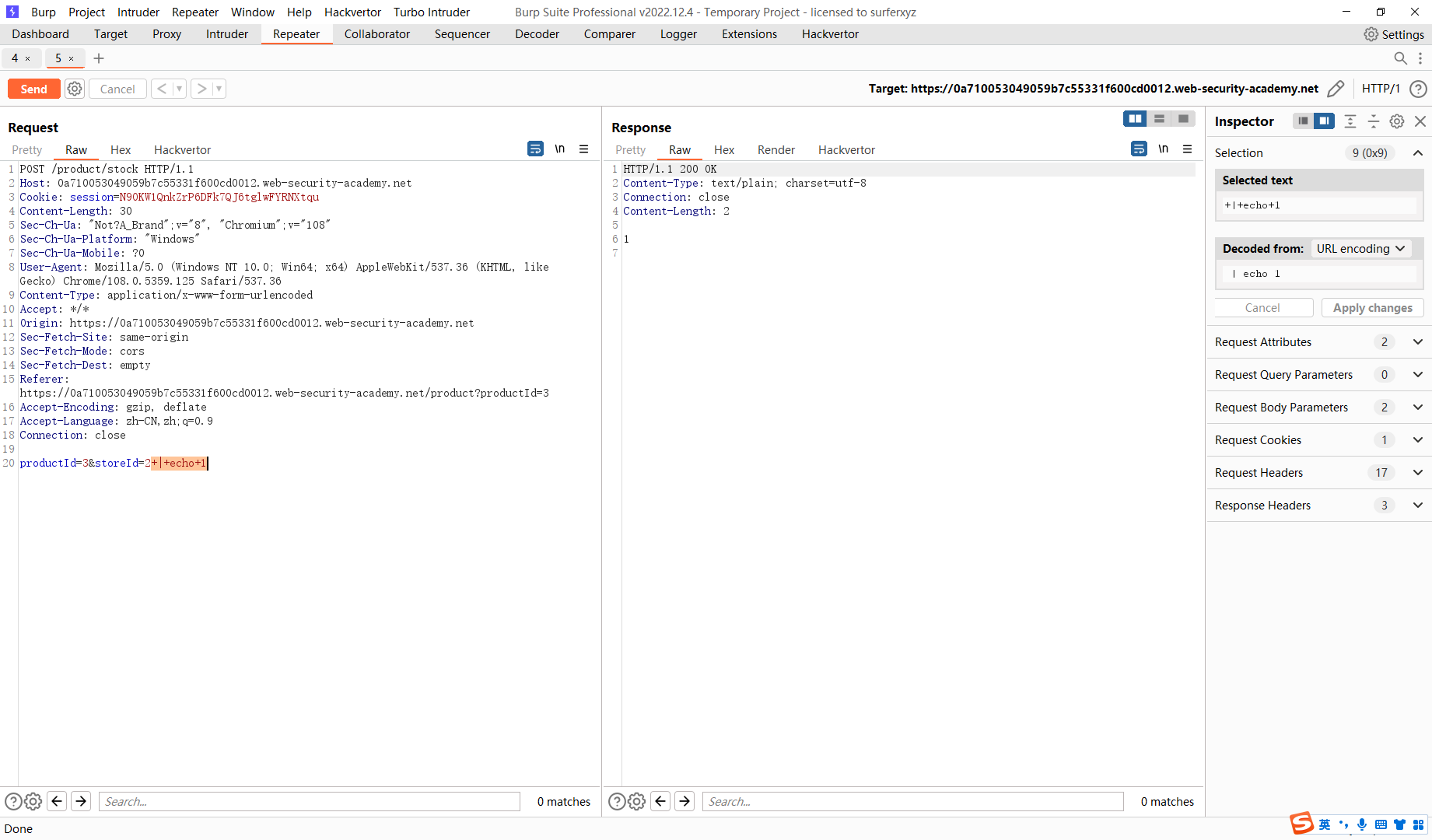Viewport: 1432px width, 840px height.
Task: Click Apply changes in Inspector
Action: [1372, 308]
